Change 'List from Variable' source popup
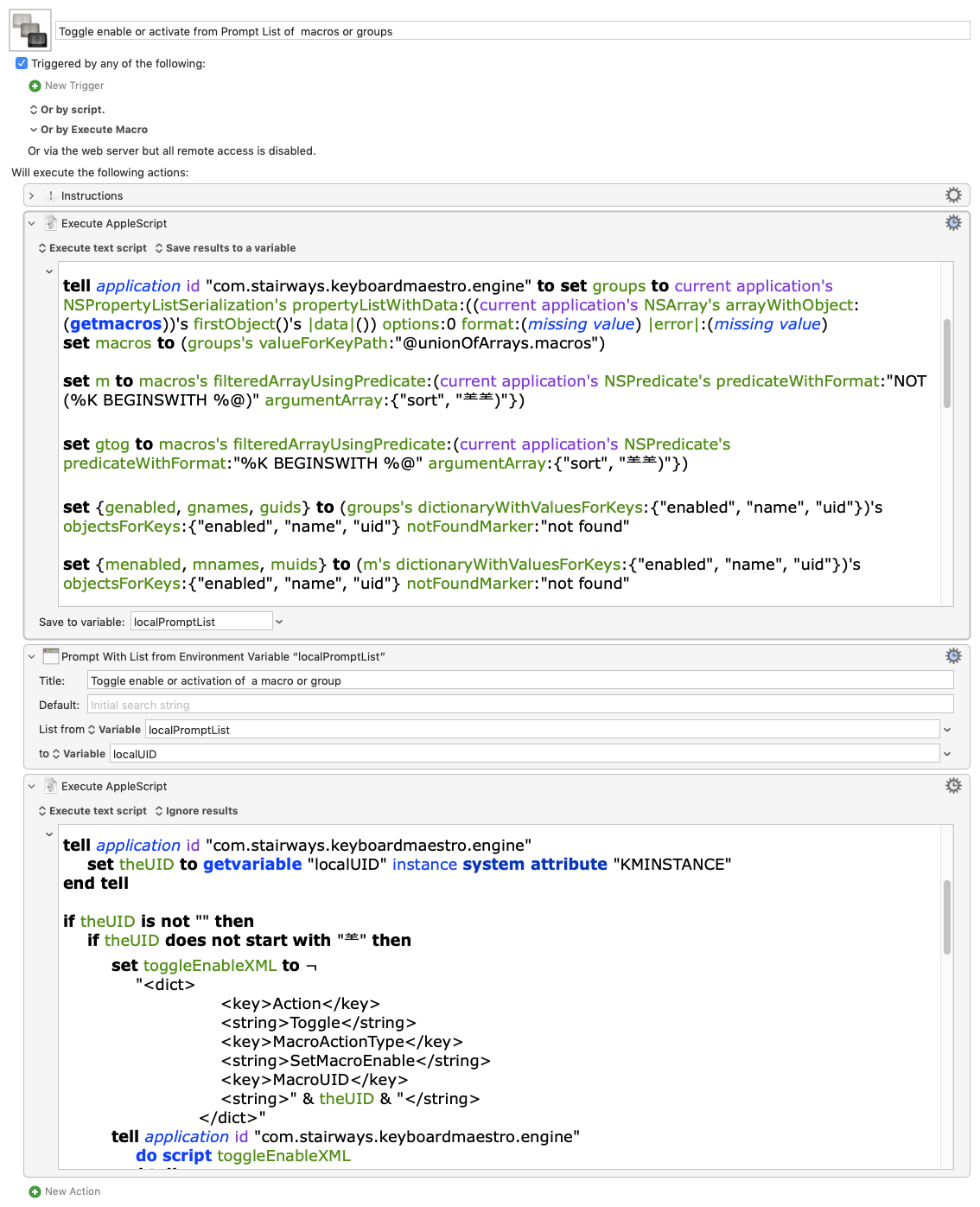This screenshot has height=1207, width=980. (x=114, y=730)
